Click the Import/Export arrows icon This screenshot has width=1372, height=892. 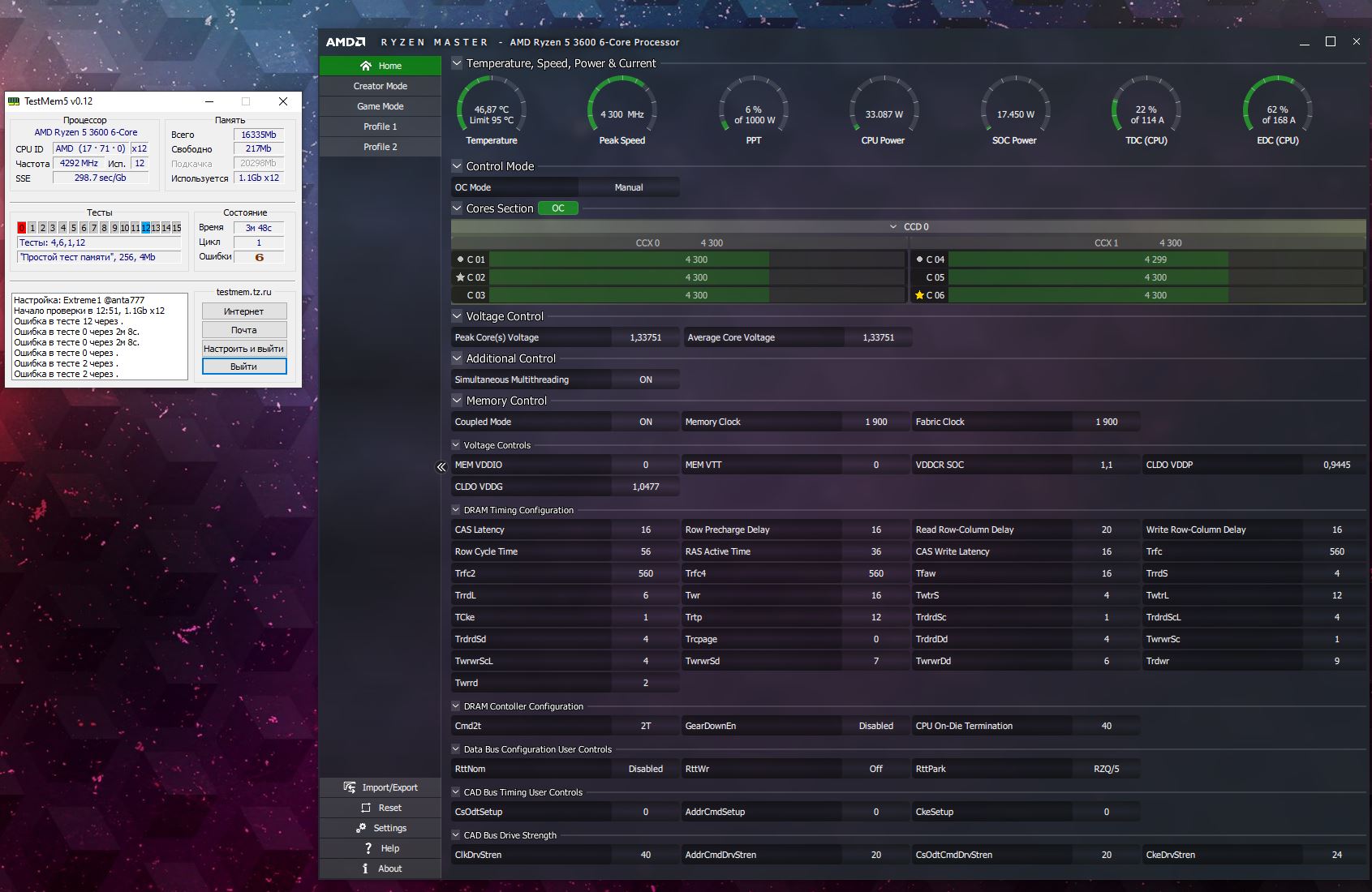coord(350,787)
